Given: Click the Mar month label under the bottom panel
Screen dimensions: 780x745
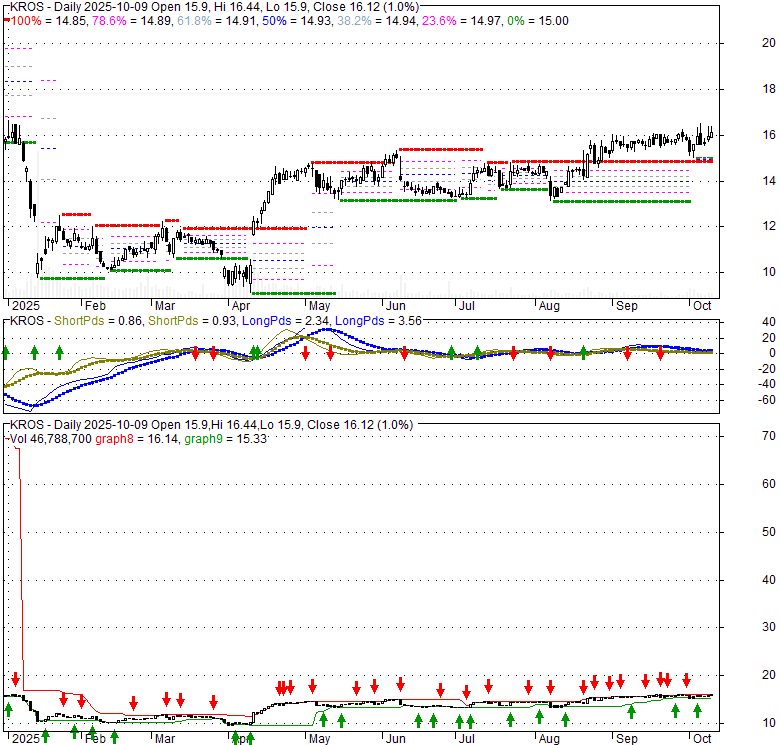Looking at the screenshot, I should [x=165, y=739].
